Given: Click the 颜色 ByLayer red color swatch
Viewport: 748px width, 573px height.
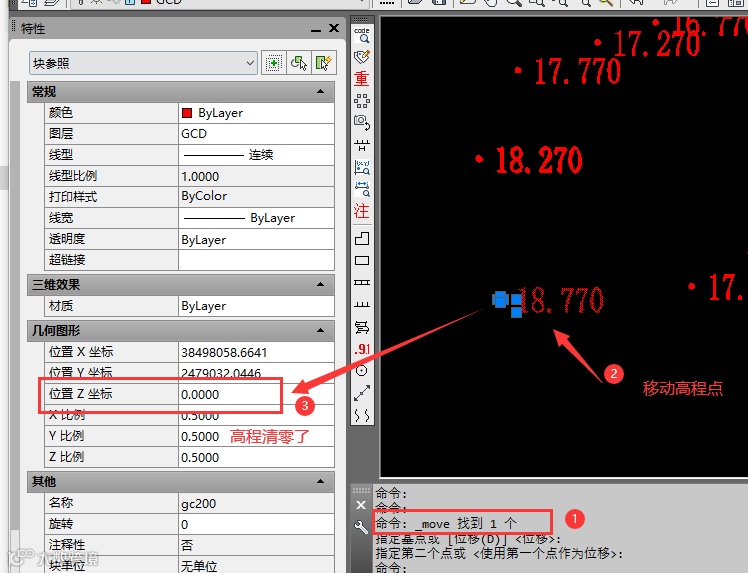Looking at the screenshot, I should pyautogui.click(x=187, y=113).
